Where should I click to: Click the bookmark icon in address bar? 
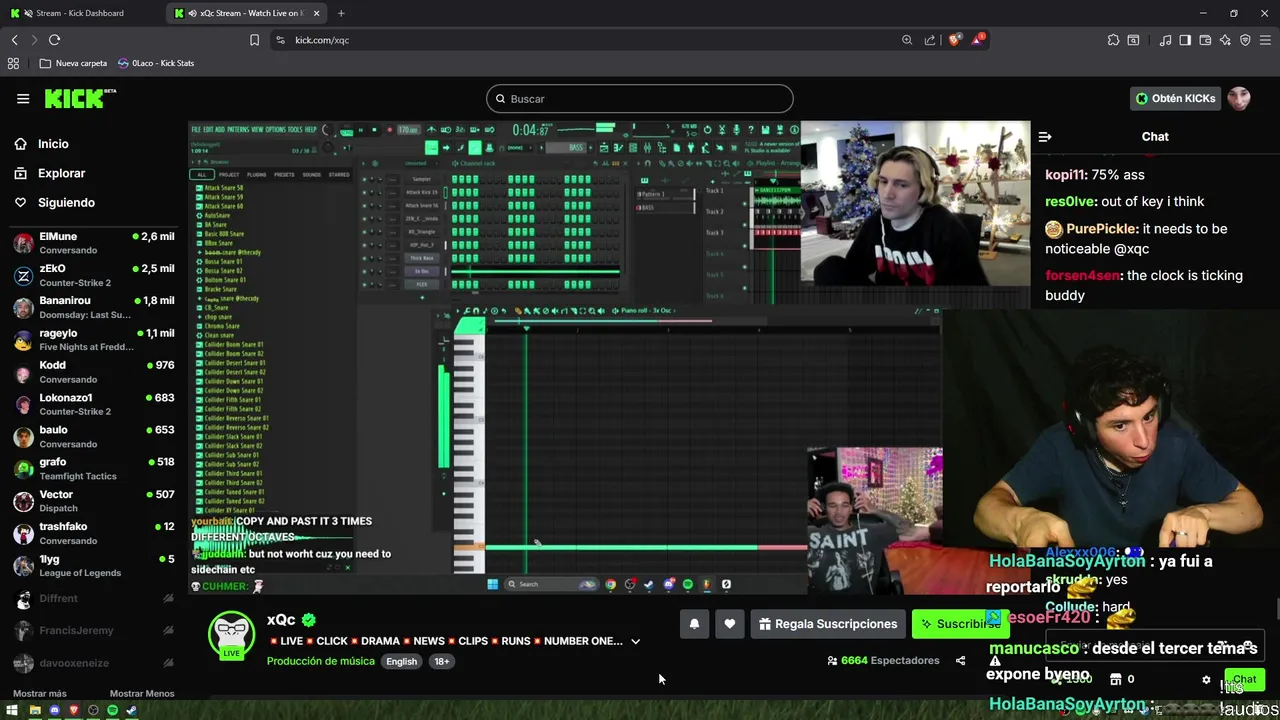254,40
